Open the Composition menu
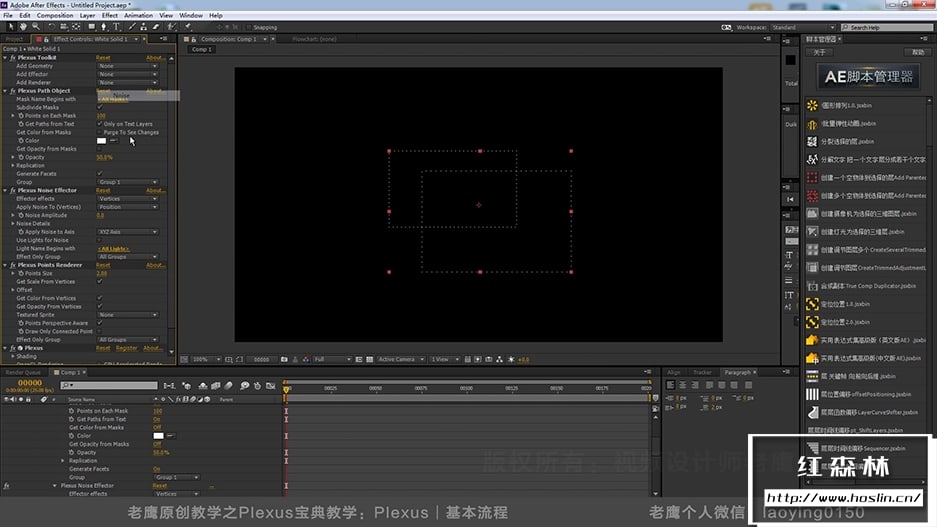Image resolution: width=937 pixels, height=527 pixels. tap(55, 16)
